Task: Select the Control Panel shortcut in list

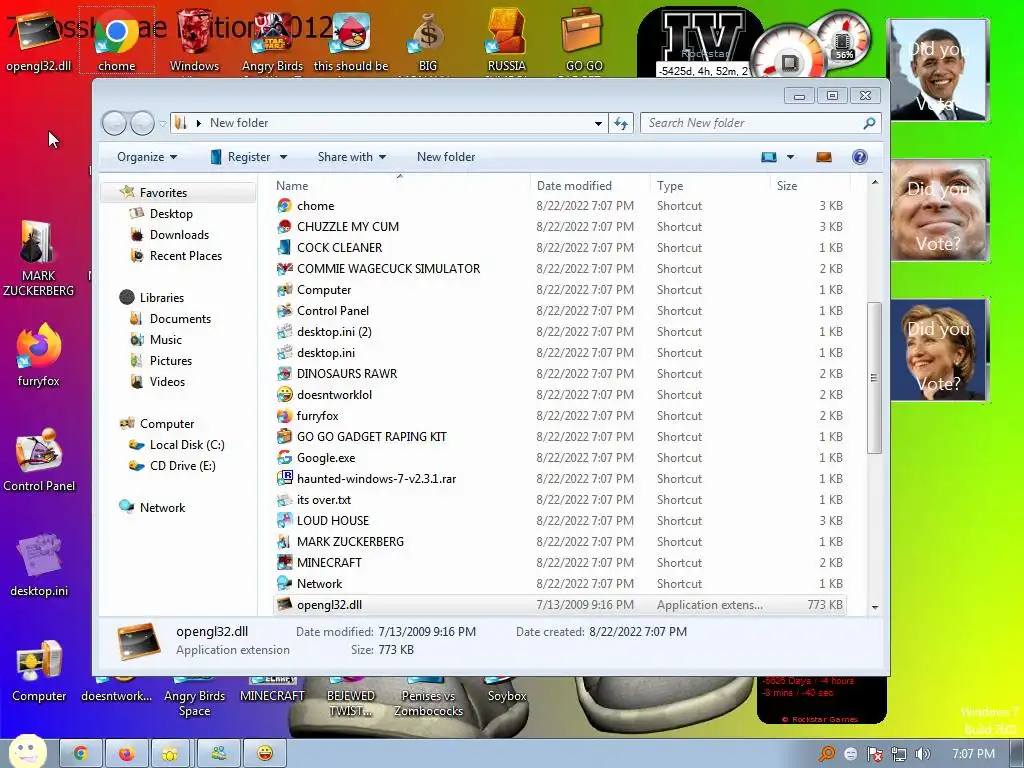Action: pyautogui.click(x=332, y=311)
